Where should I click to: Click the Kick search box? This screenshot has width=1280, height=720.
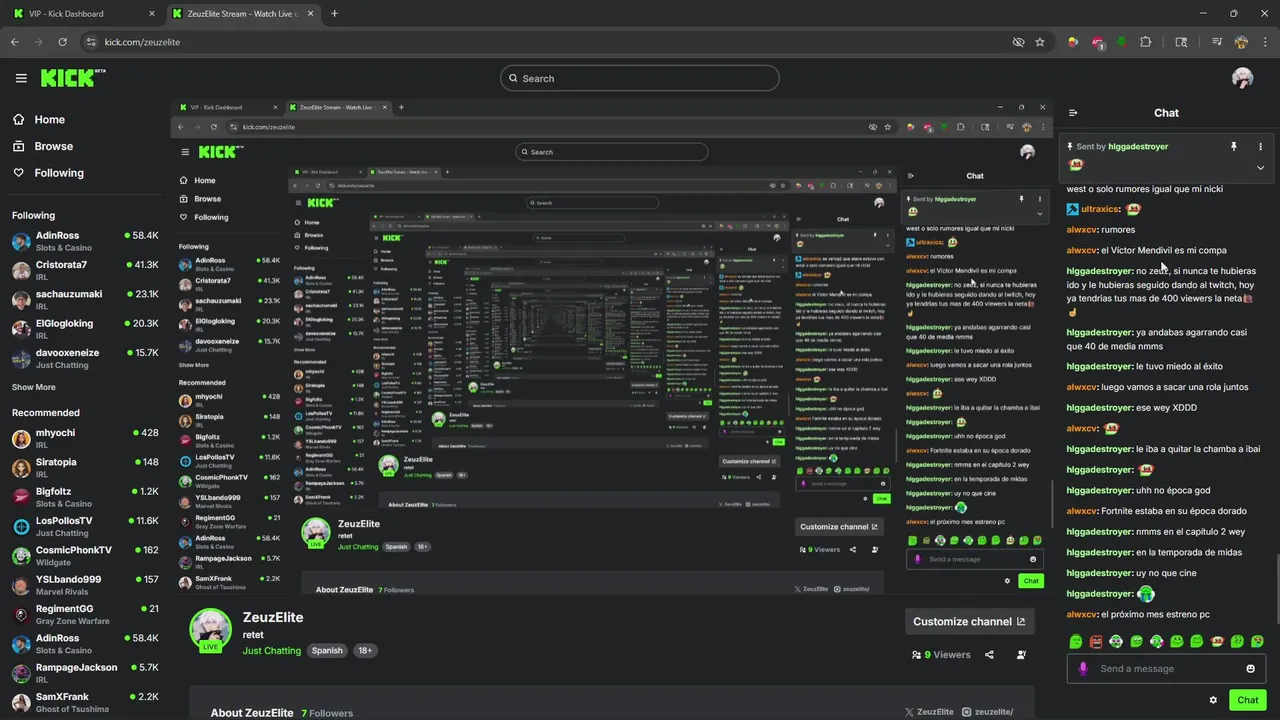(640, 78)
